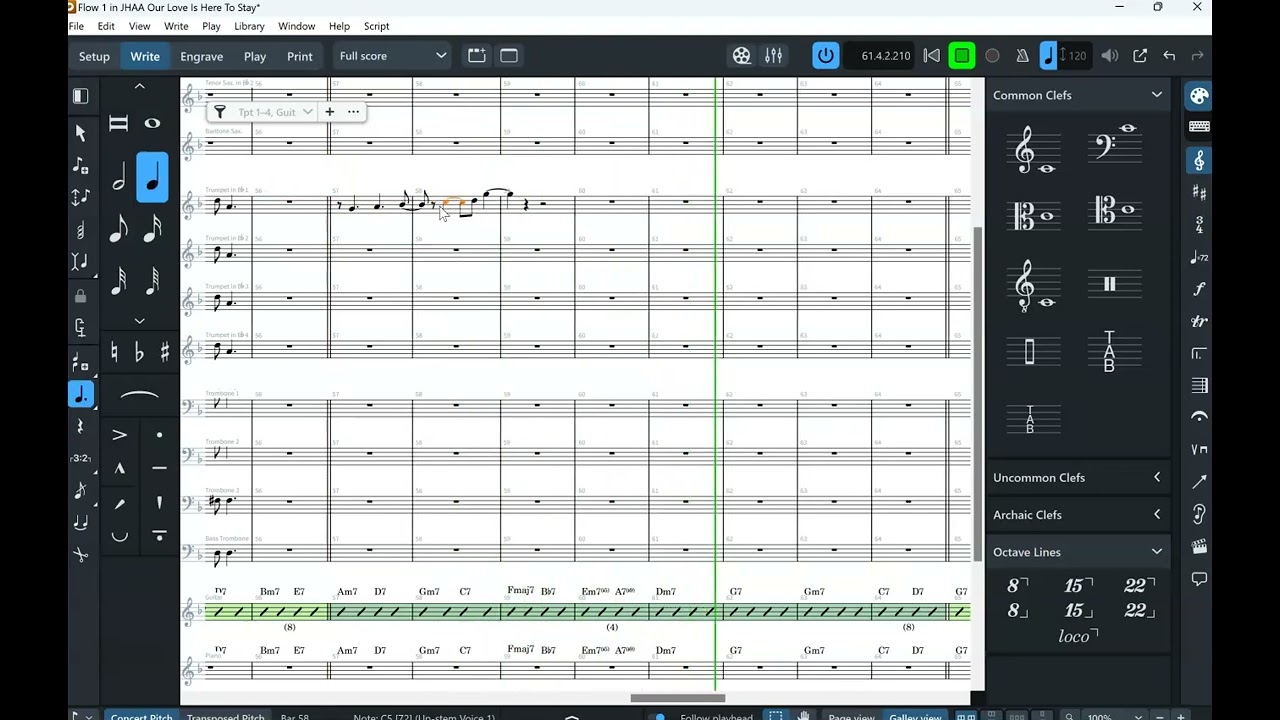Select the half note duration
Viewport: 1280px width, 720px height.
118,178
